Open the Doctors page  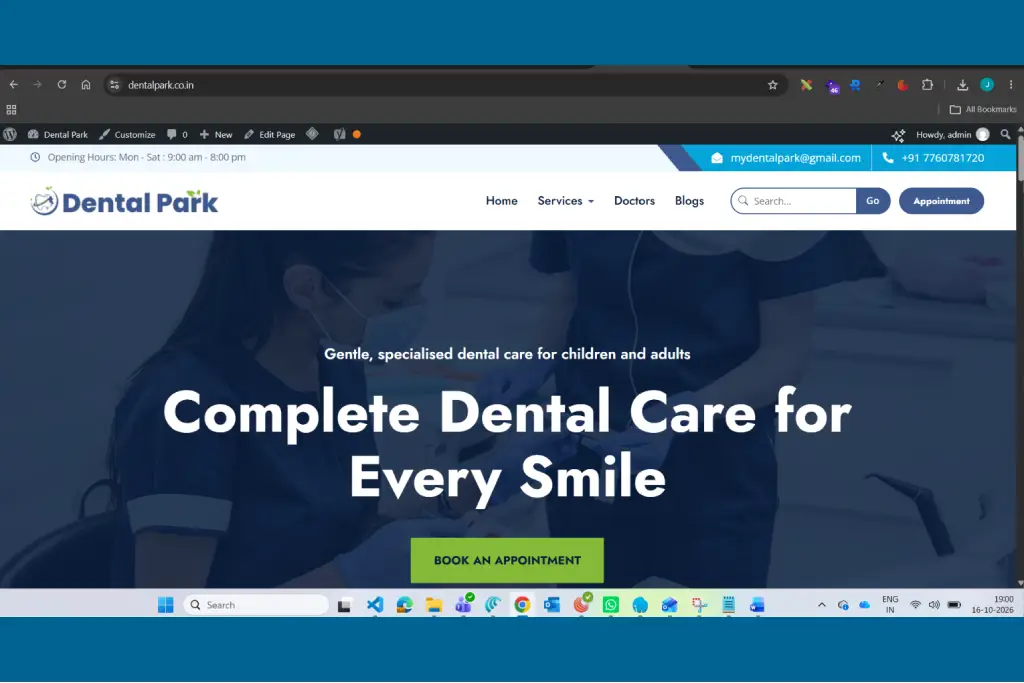(634, 201)
